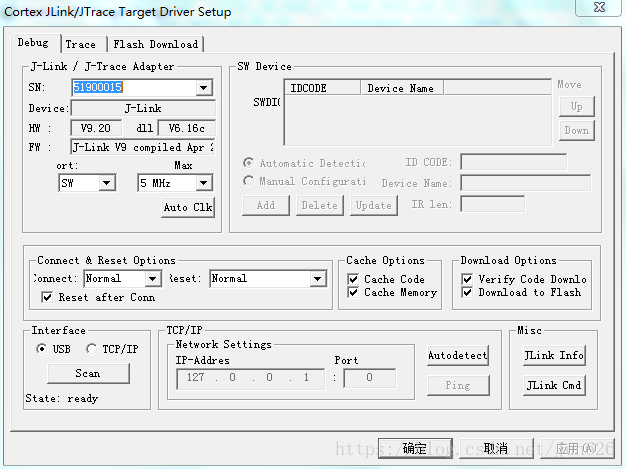Open the Flash Download tab
This screenshot has height=469, width=626.
(155, 44)
